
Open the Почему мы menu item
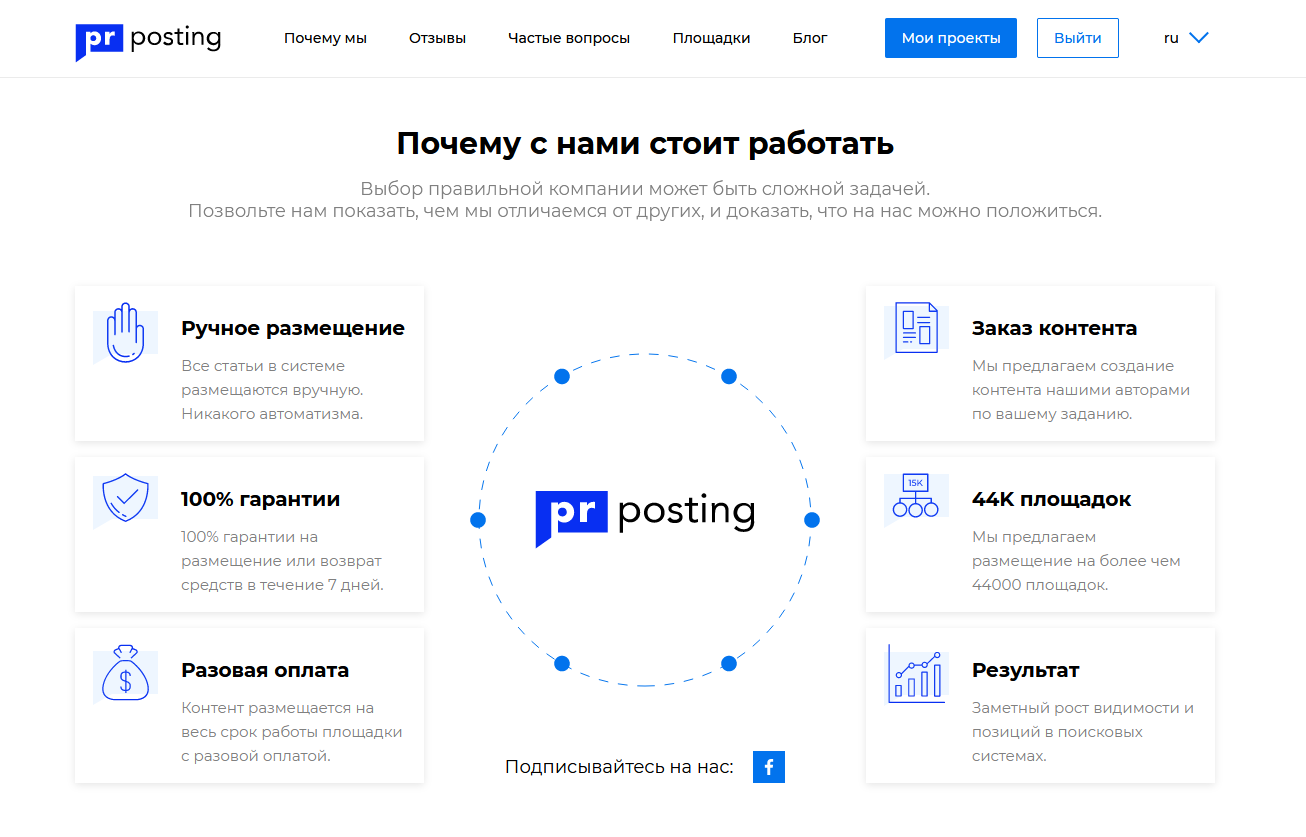[x=325, y=38]
